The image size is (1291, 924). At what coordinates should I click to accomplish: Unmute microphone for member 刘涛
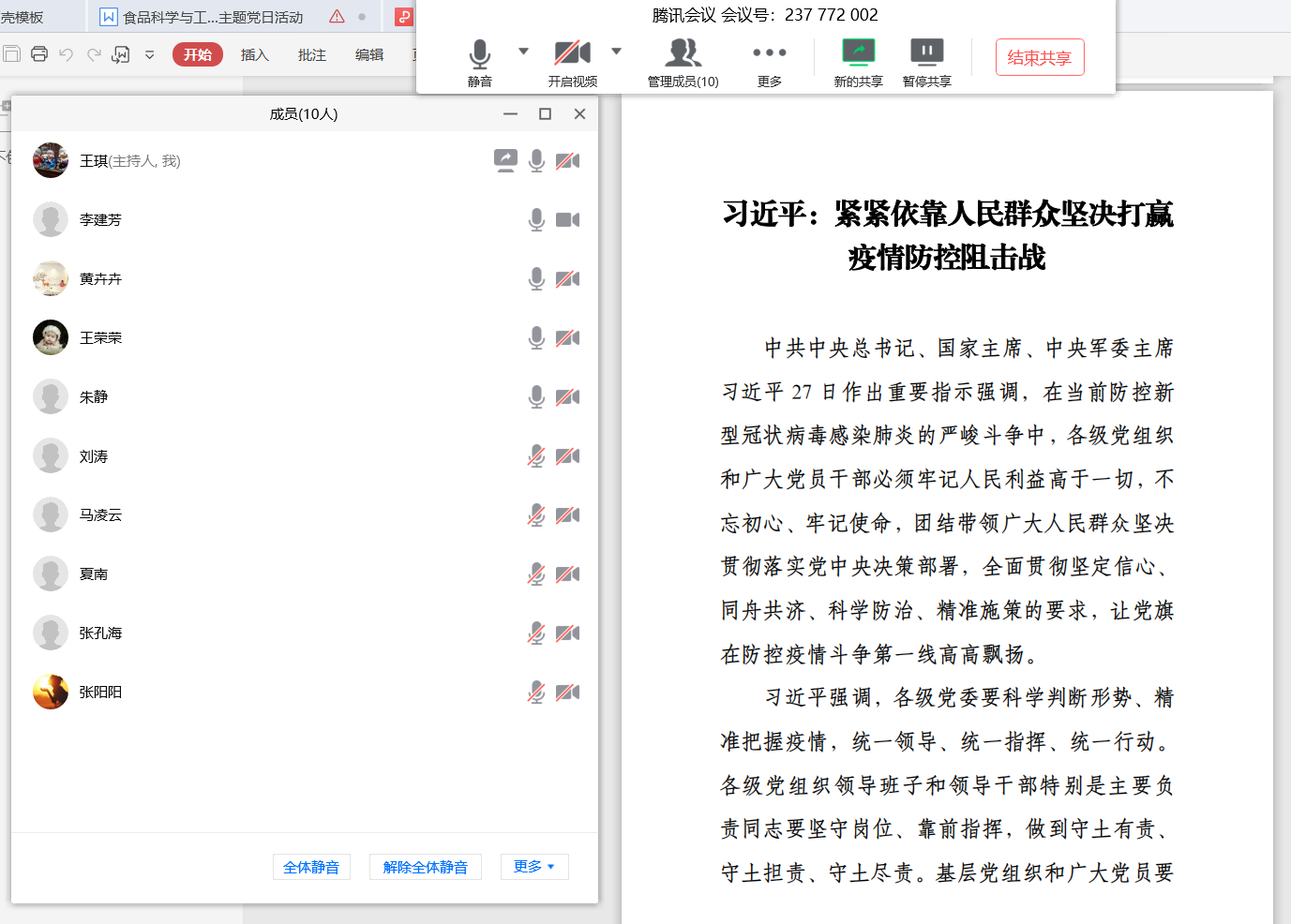(x=536, y=456)
